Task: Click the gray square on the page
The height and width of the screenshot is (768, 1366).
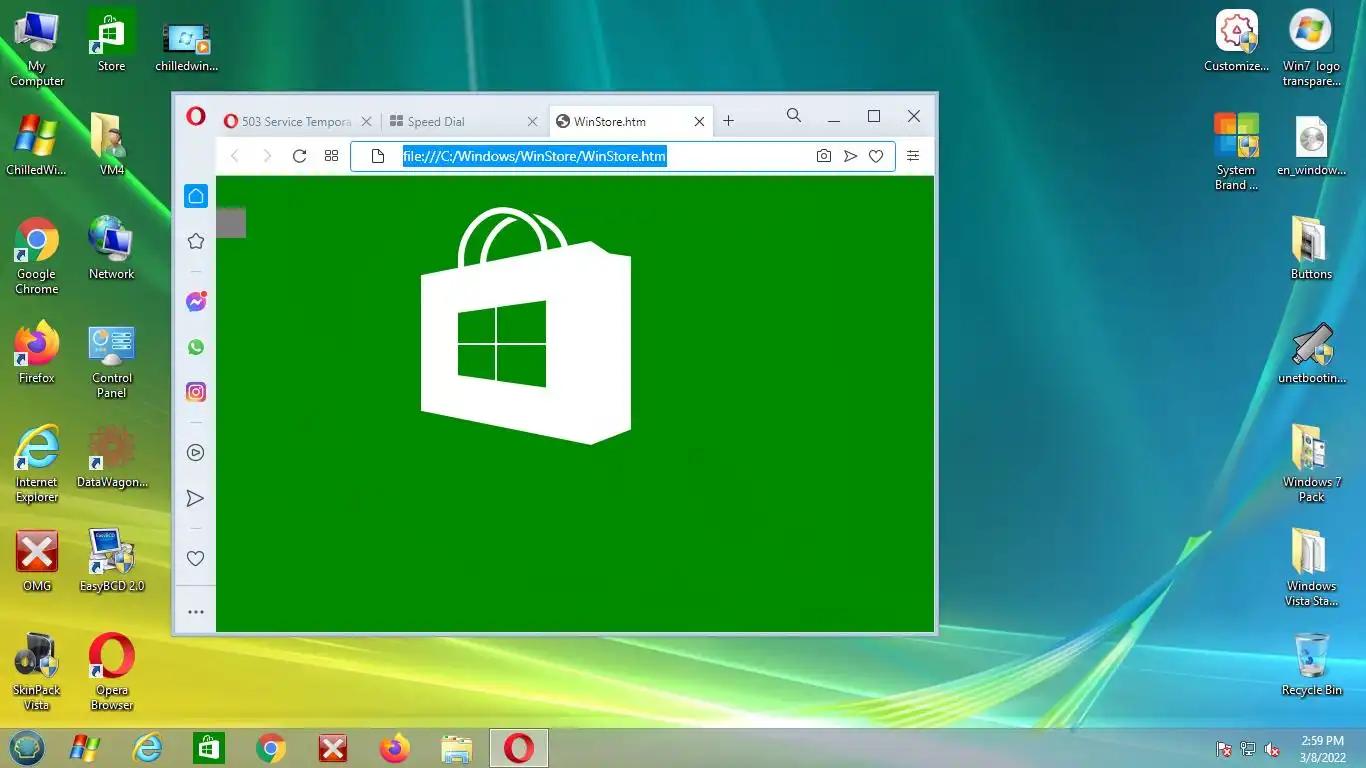Action: click(x=231, y=223)
